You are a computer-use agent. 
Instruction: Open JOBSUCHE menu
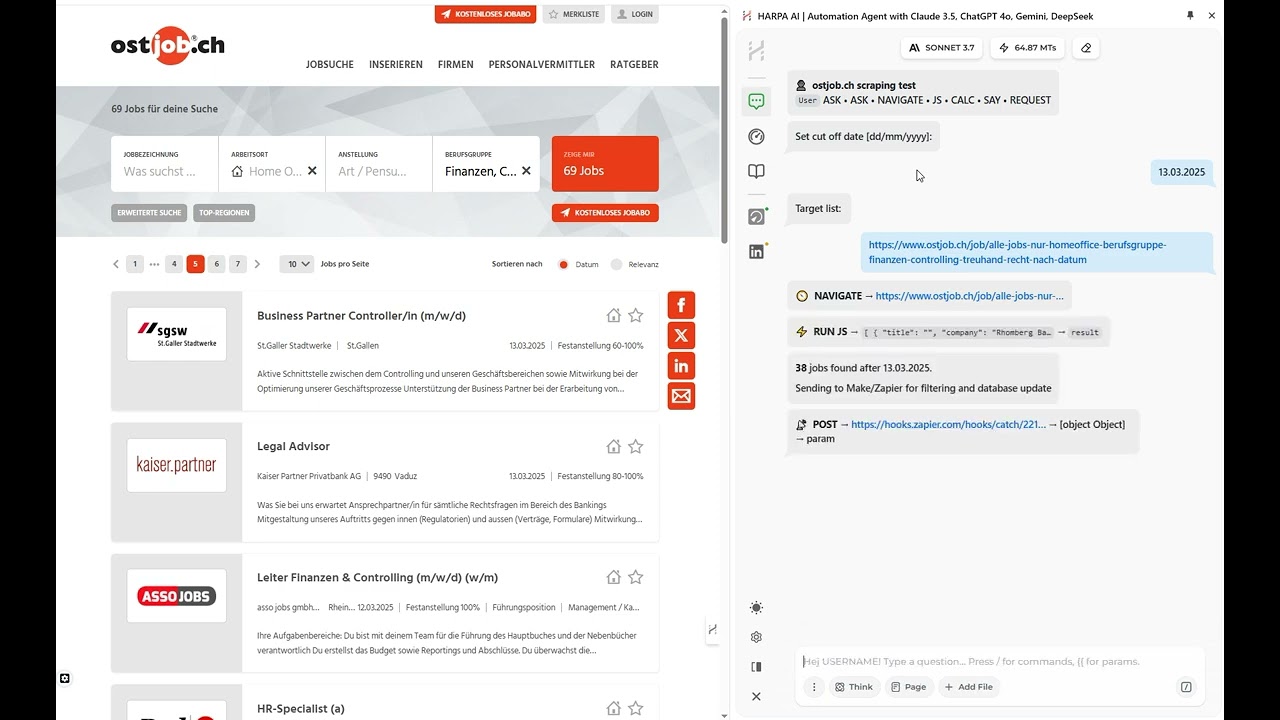[x=330, y=64]
